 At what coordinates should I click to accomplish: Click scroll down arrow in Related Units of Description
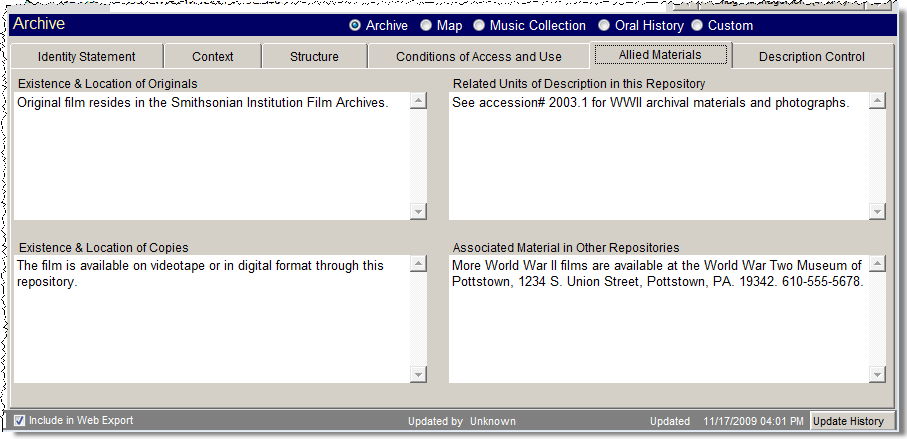[x=877, y=212]
